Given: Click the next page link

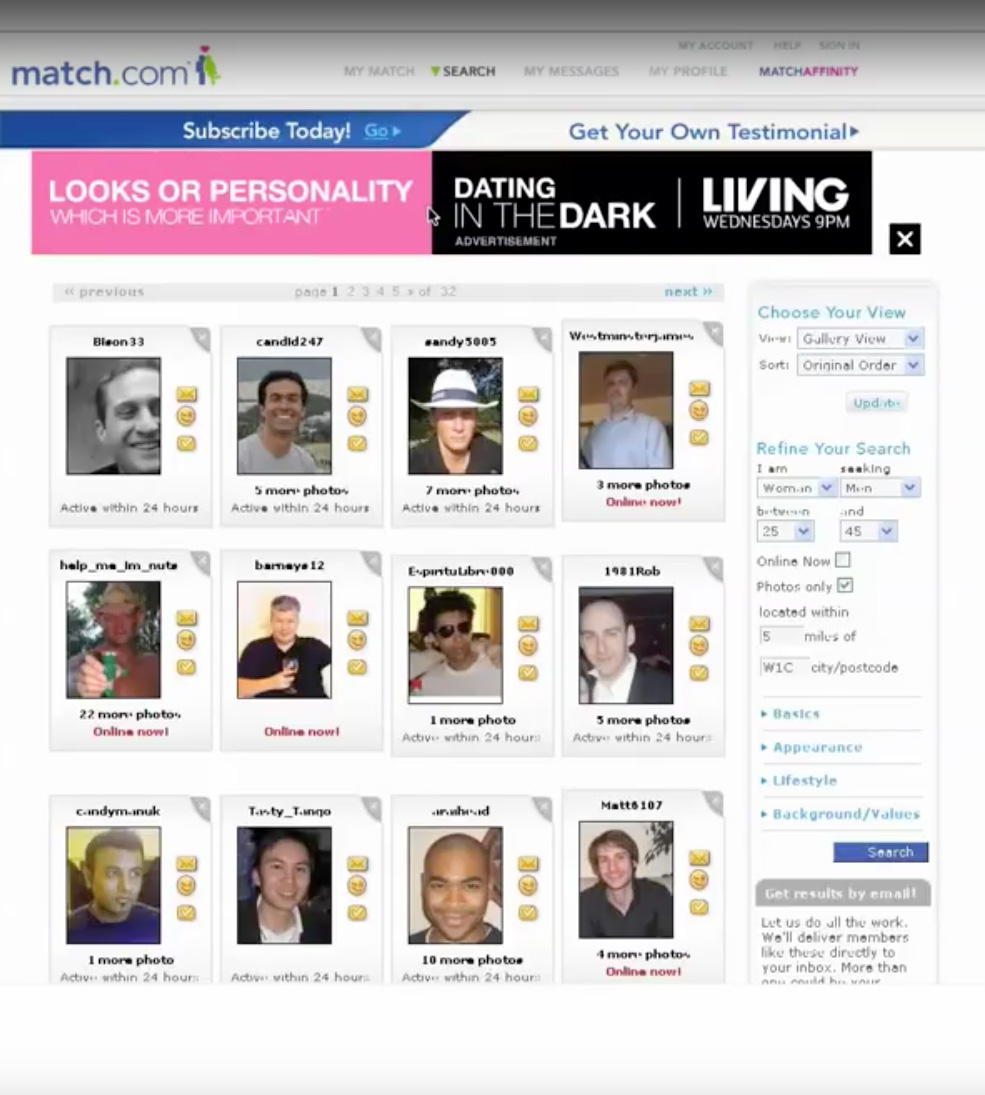Looking at the screenshot, I should click(x=688, y=292).
